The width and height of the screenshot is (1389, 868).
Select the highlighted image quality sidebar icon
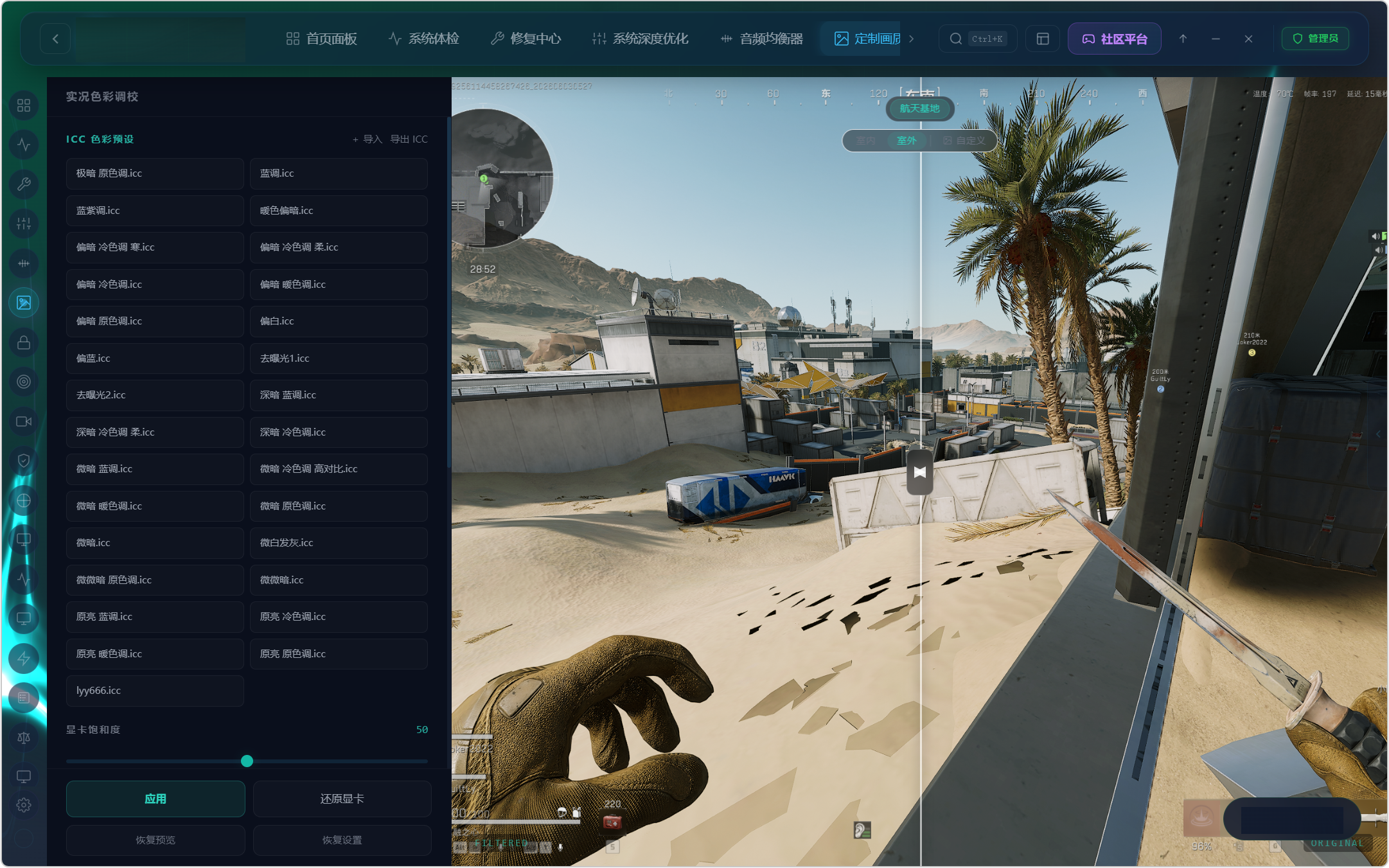24,303
